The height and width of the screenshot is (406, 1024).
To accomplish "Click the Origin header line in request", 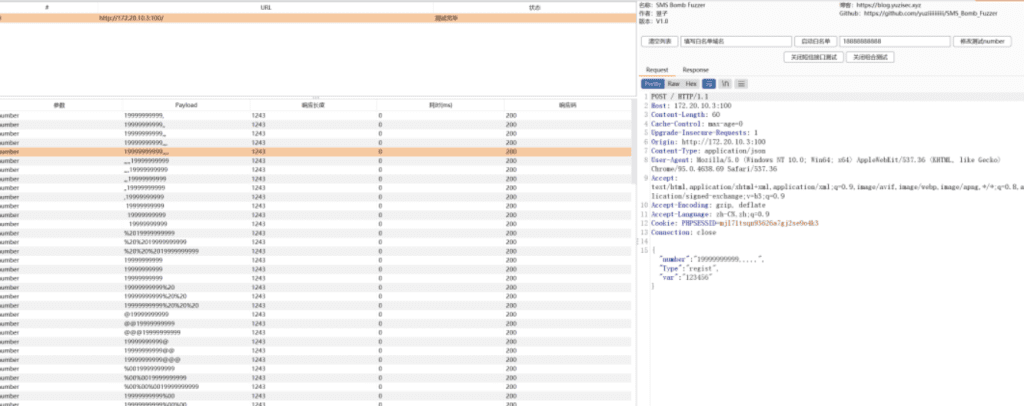I will pos(709,142).
